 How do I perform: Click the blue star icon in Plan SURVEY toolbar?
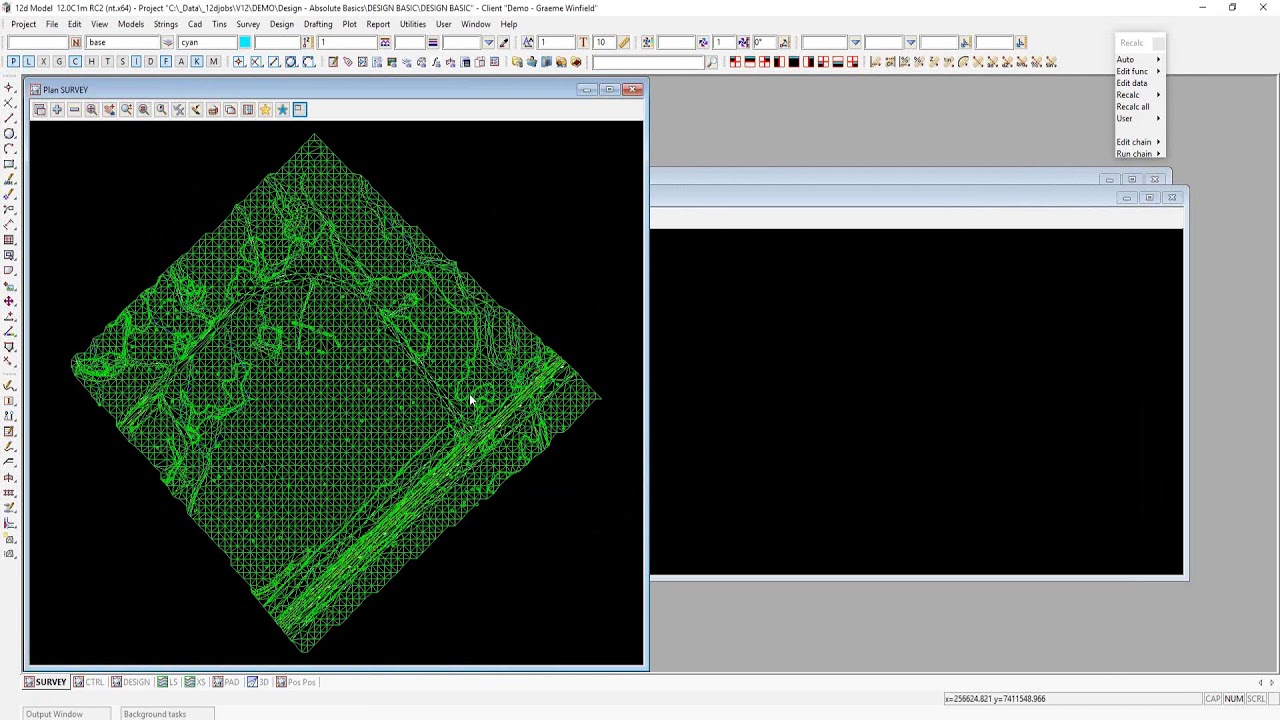tap(282, 110)
